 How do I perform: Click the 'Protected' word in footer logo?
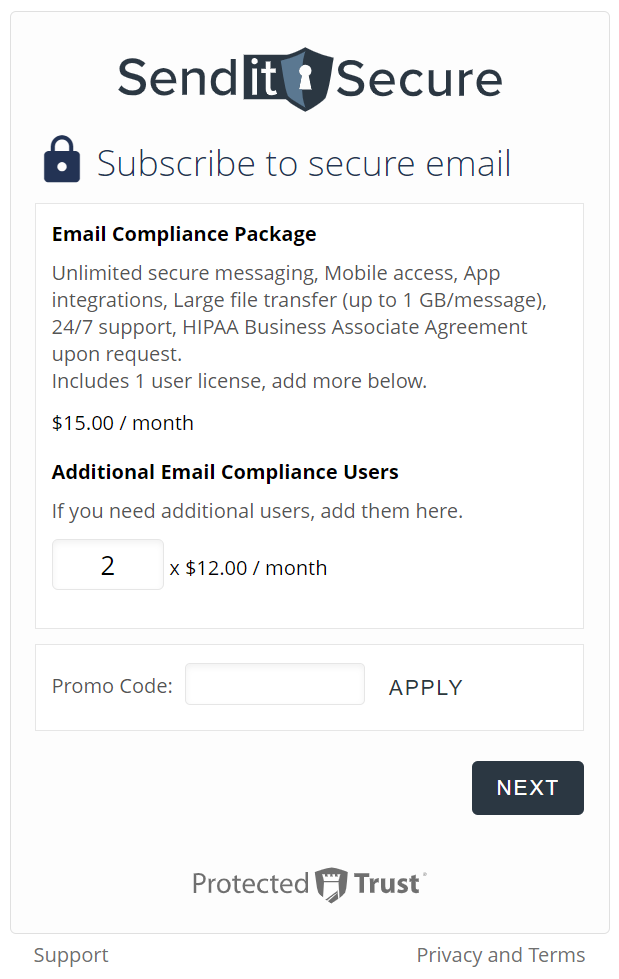[250, 883]
